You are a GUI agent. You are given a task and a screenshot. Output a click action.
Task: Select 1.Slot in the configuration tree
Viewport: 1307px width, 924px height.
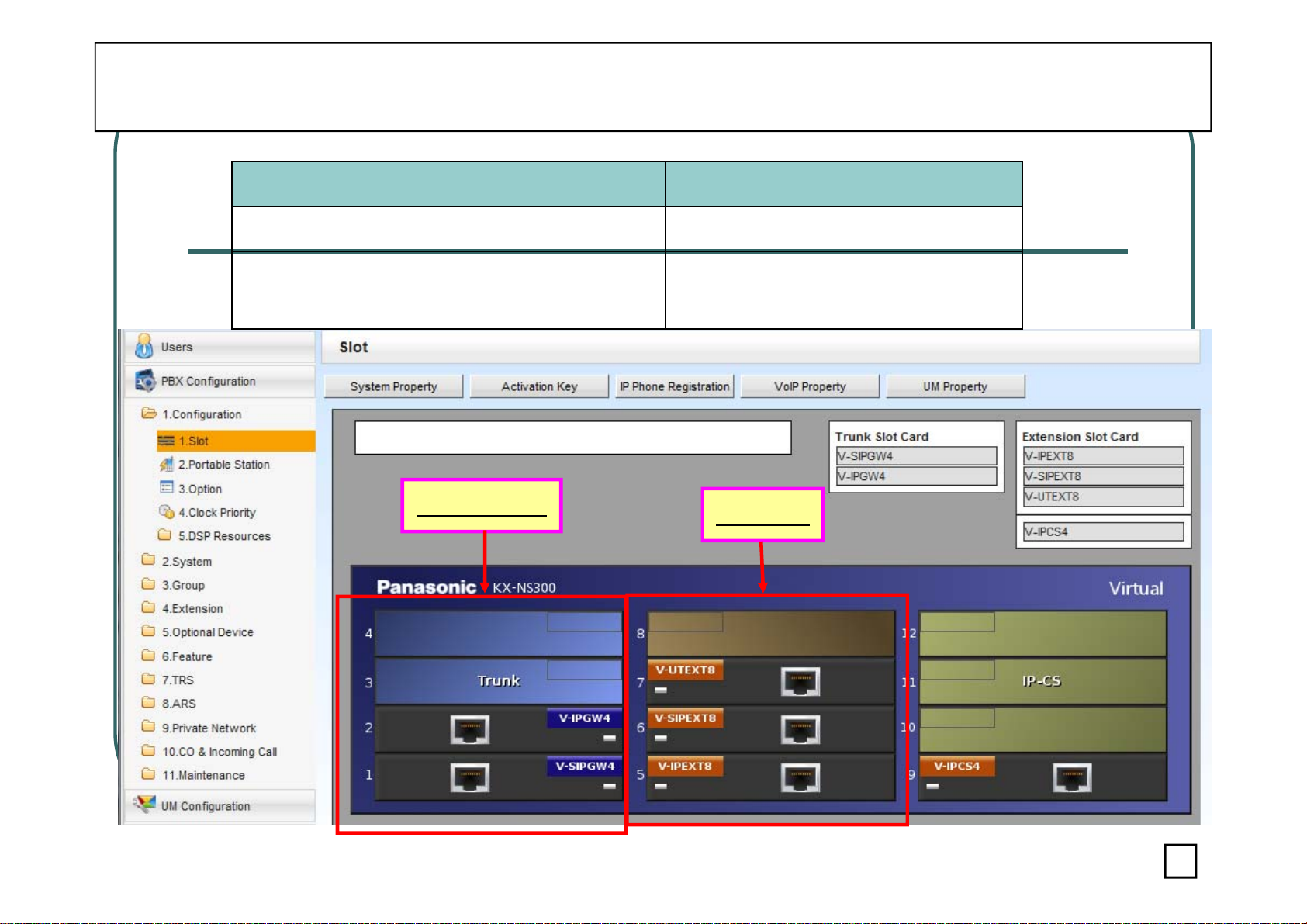tap(236, 441)
